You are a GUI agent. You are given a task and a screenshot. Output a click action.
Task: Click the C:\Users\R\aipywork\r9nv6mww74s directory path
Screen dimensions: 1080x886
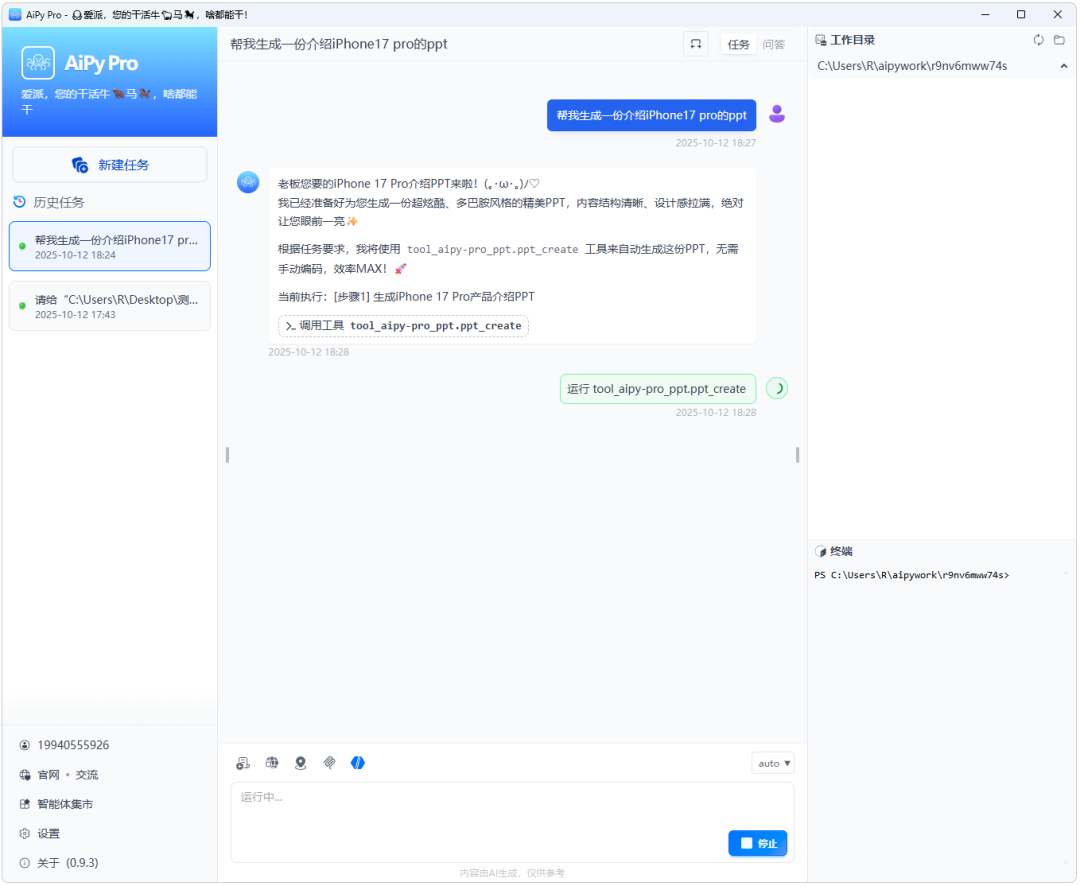click(912, 66)
